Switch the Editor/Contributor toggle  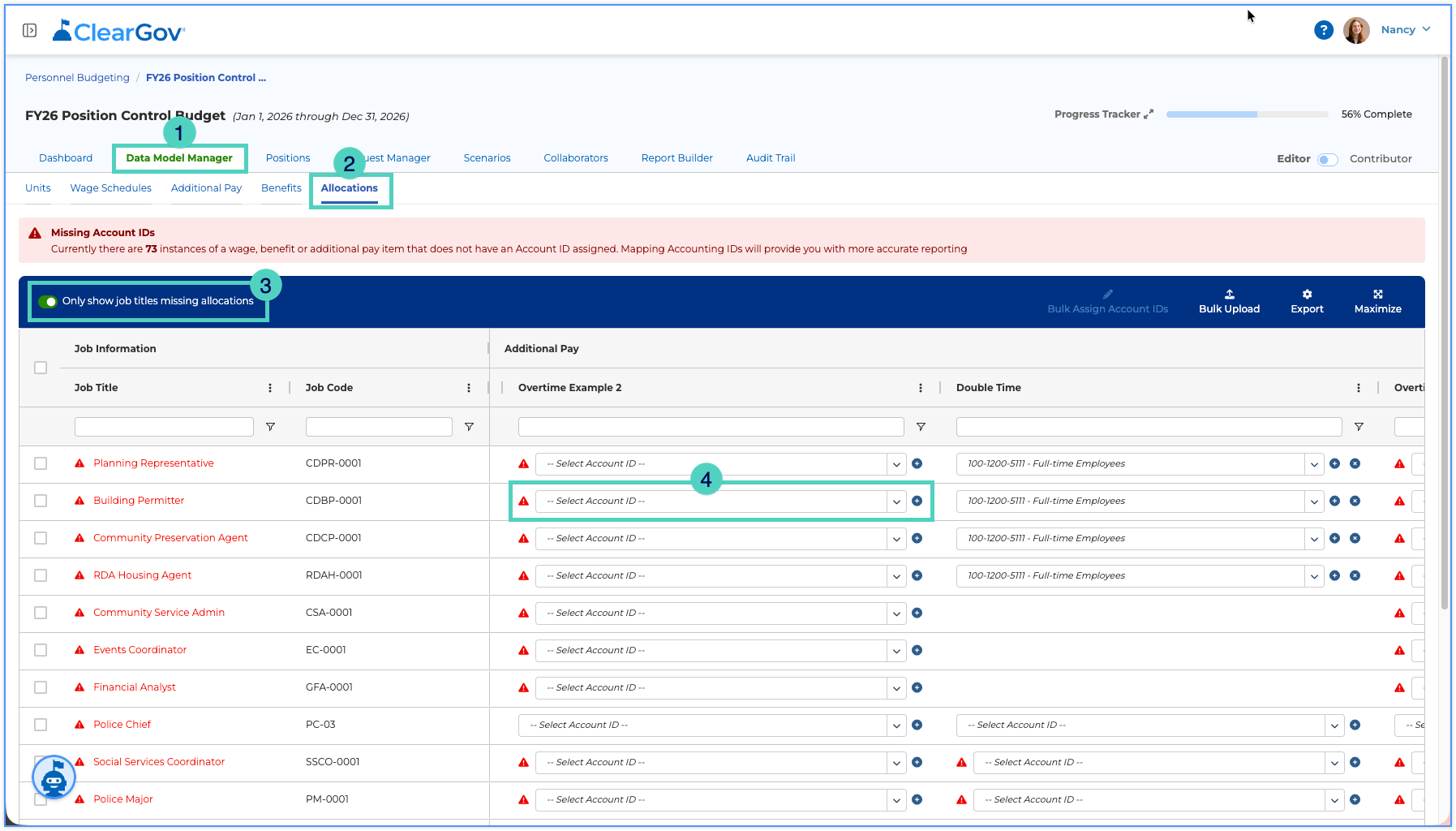pos(1327,159)
